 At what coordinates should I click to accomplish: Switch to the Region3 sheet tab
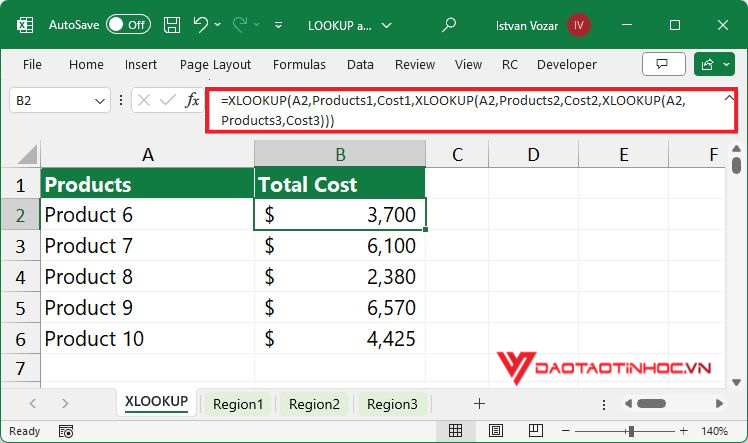tap(392, 404)
